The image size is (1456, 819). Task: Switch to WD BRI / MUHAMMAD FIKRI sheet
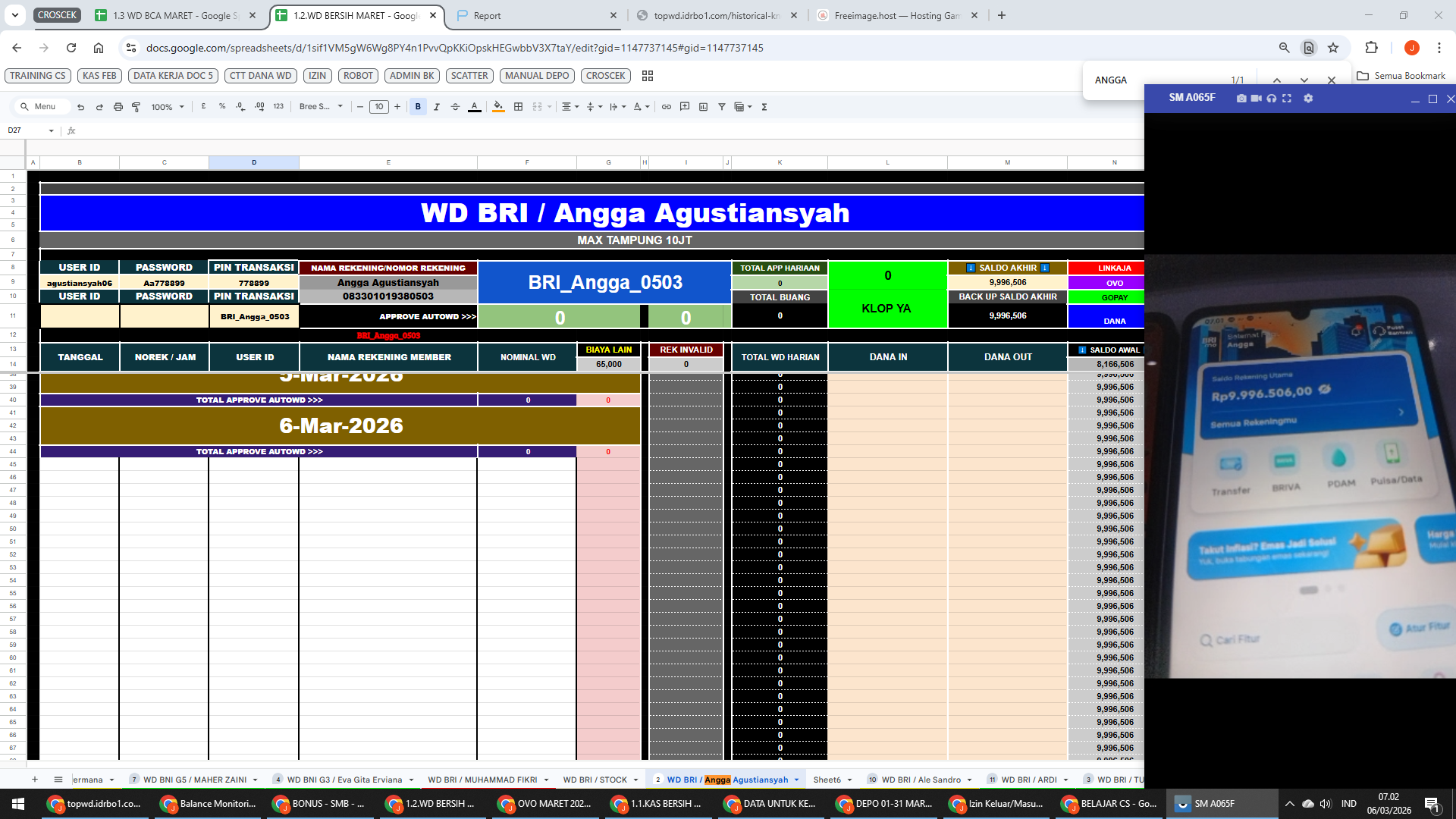482,780
